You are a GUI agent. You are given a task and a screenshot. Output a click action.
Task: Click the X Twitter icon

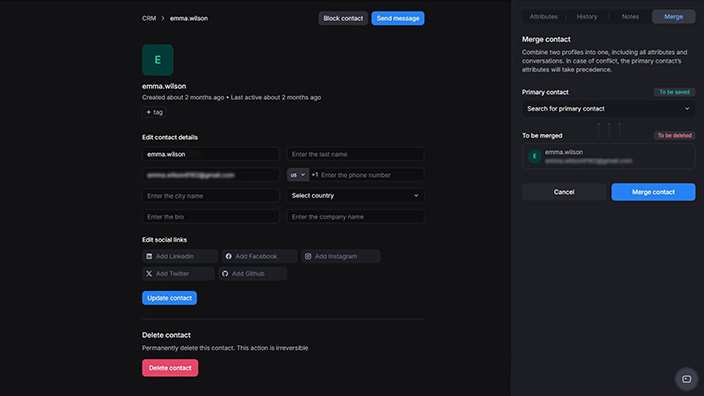(149, 273)
